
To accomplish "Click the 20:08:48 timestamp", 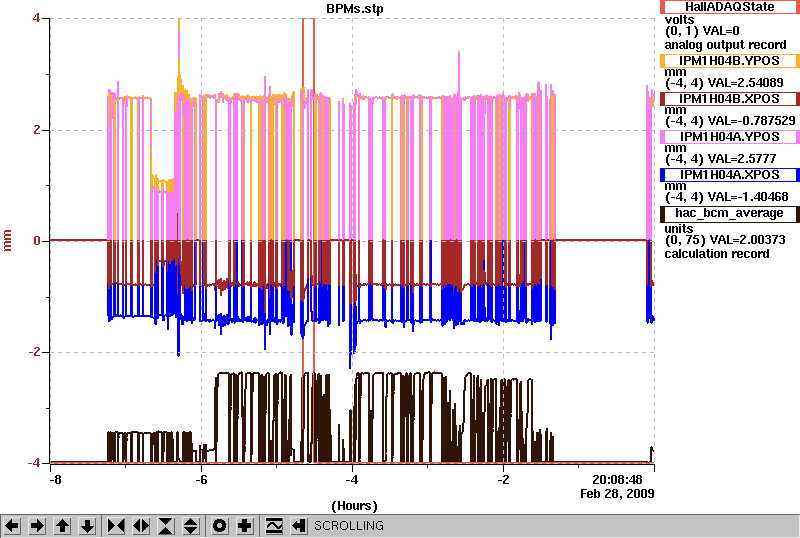I will tap(617, 480).
